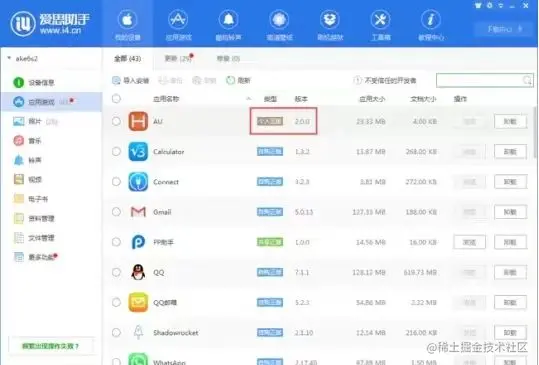The image size is (539, 365).
Task: Click the QQ邮箱 envelope app icon
Action: tap(138, 302)
